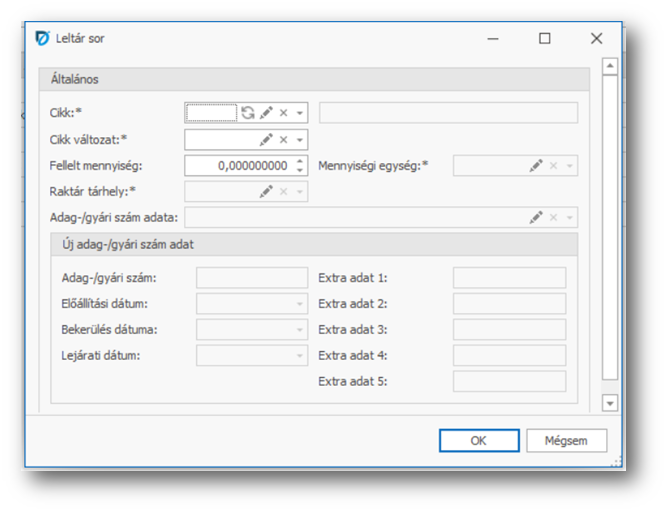Click the scrollbar down arrow
The height and width of the screenshot is (513, 668).
click(610, 402)
